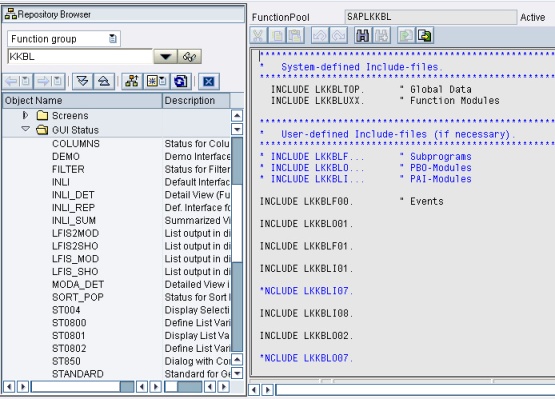The image size is (555, 399).
Task: Click the Screens folder label
Action: point(70,115)
